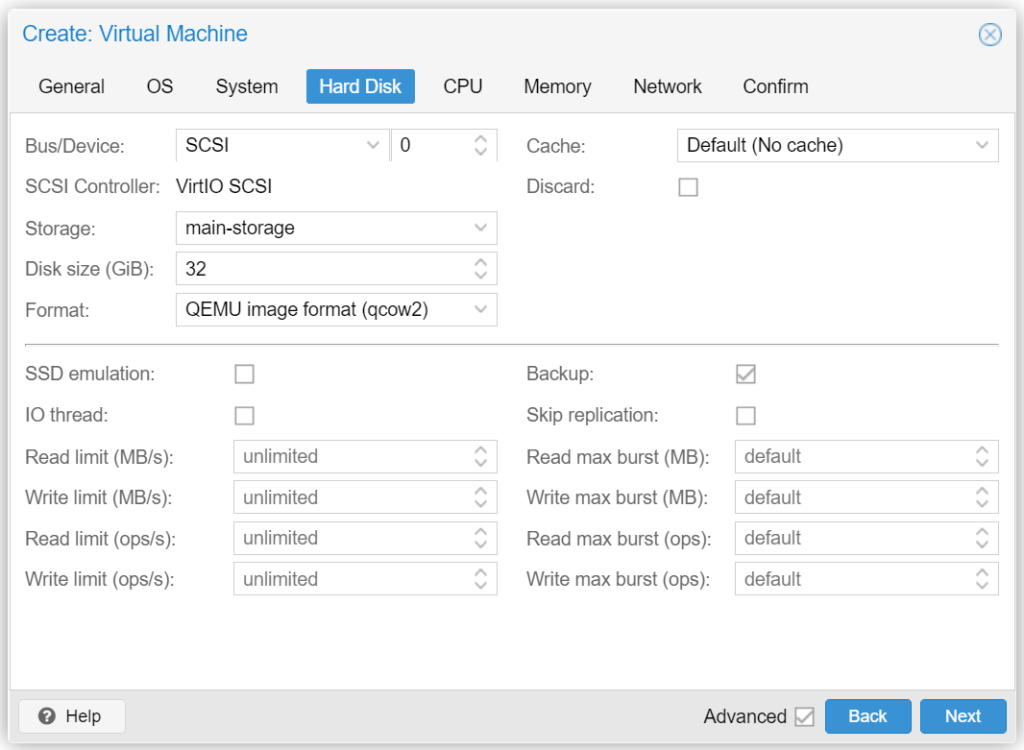
Task: Enable SSD emulation
Action: click(x=244, y=374)
